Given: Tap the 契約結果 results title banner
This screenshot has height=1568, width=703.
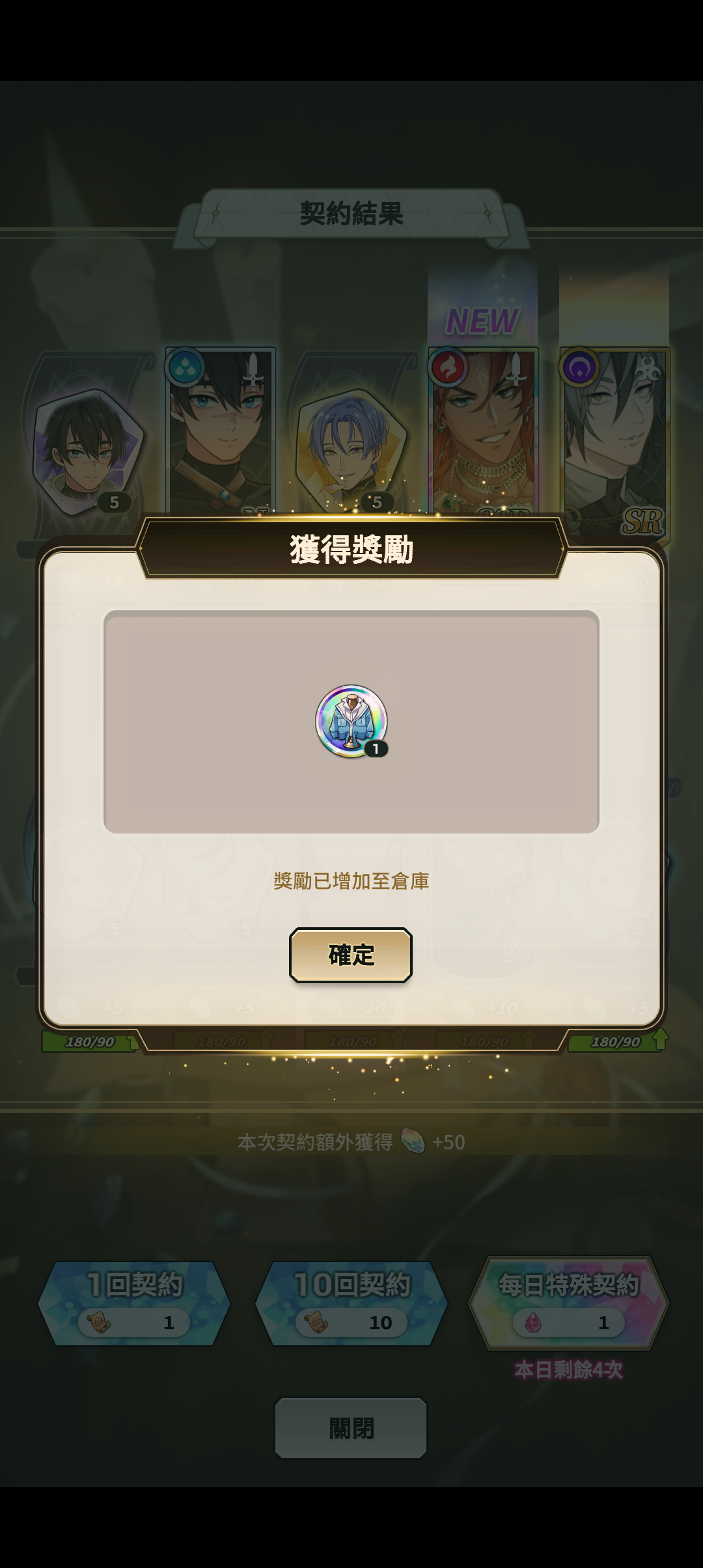Looking at the screenshot, I should pos(351,214).
